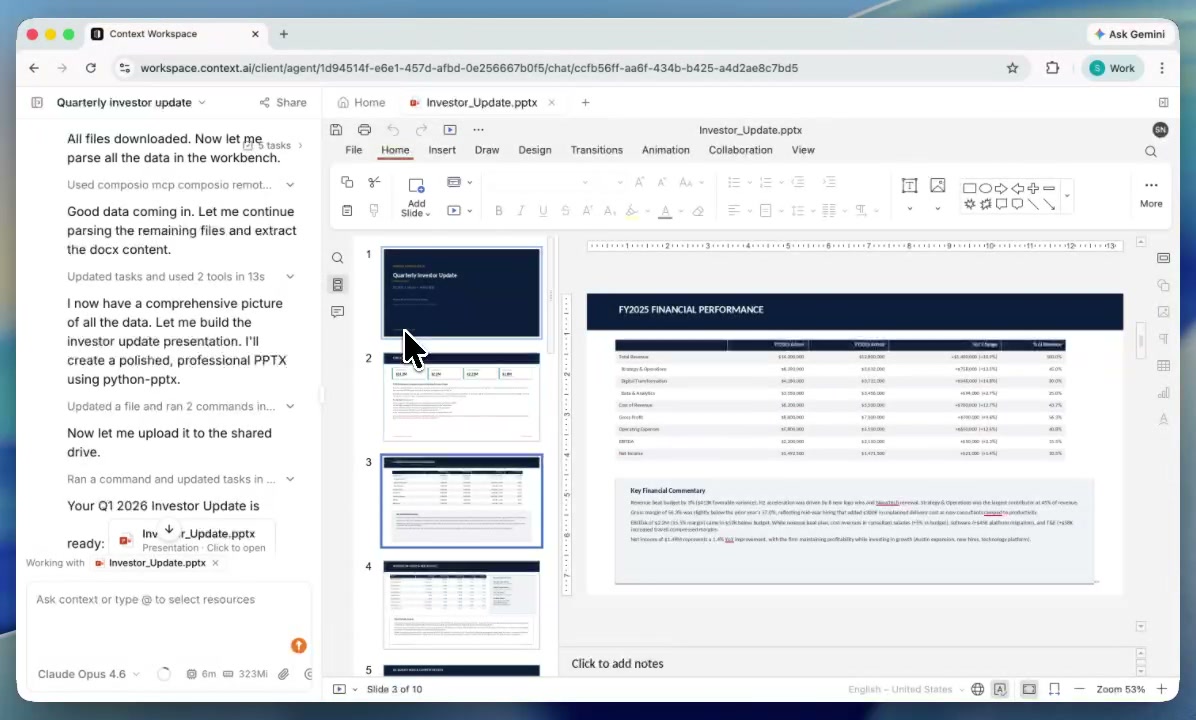The width and height of the screenshot is (1196, 720).
Task: Toggle Subscript formatting
Action: (609, 211)
